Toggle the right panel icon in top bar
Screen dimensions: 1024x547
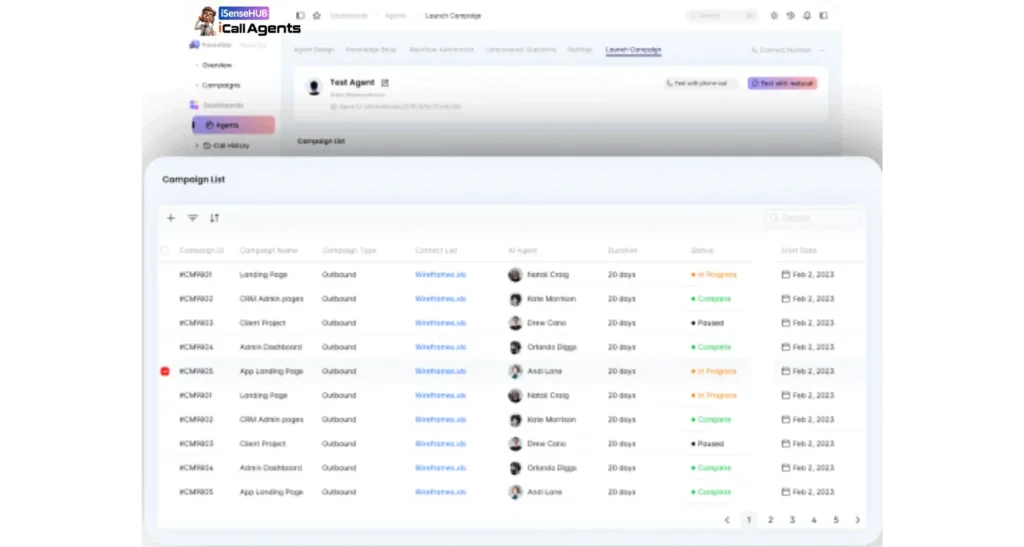[x=824, y=15]
